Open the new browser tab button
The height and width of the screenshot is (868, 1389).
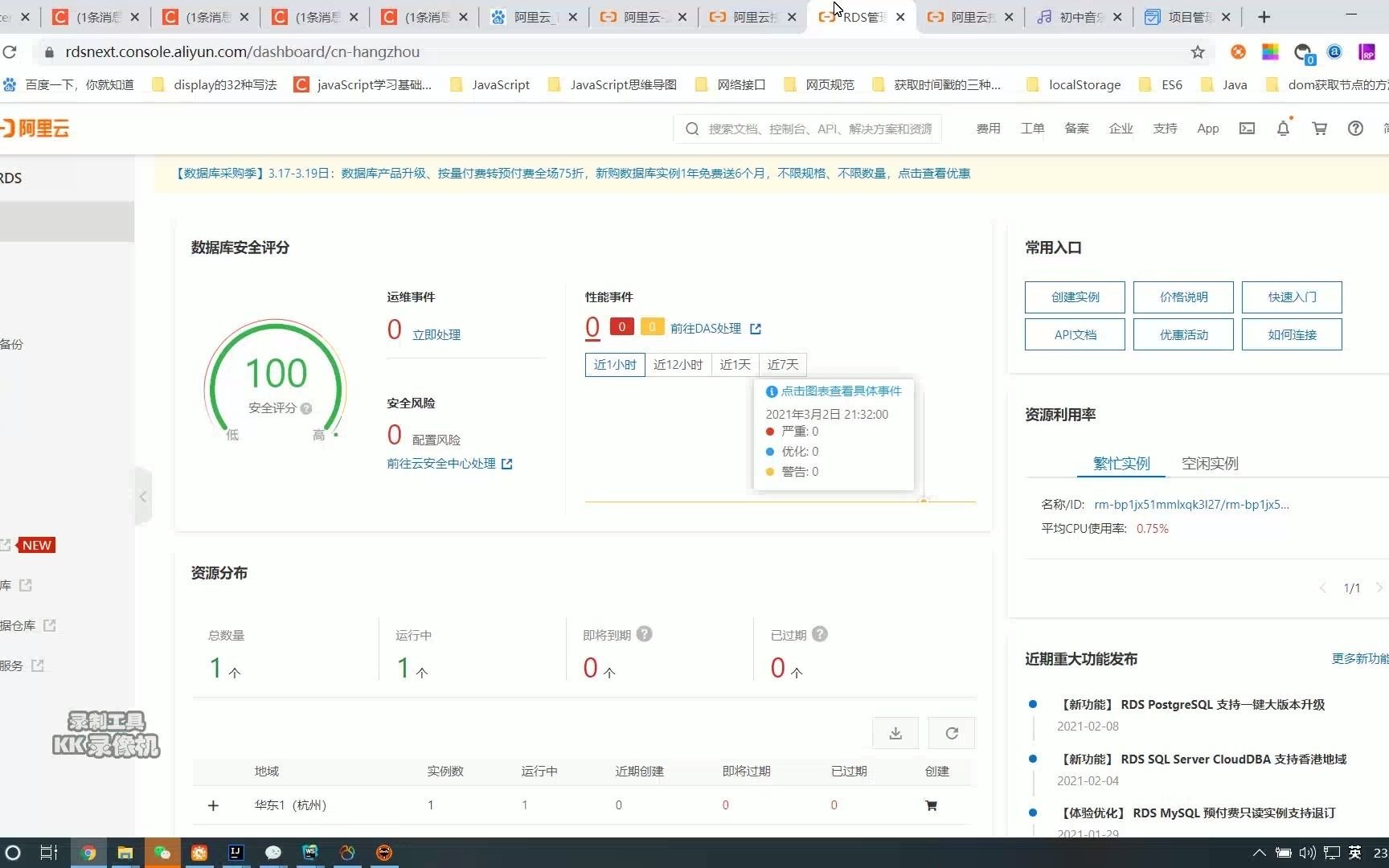coord(1264,17)
